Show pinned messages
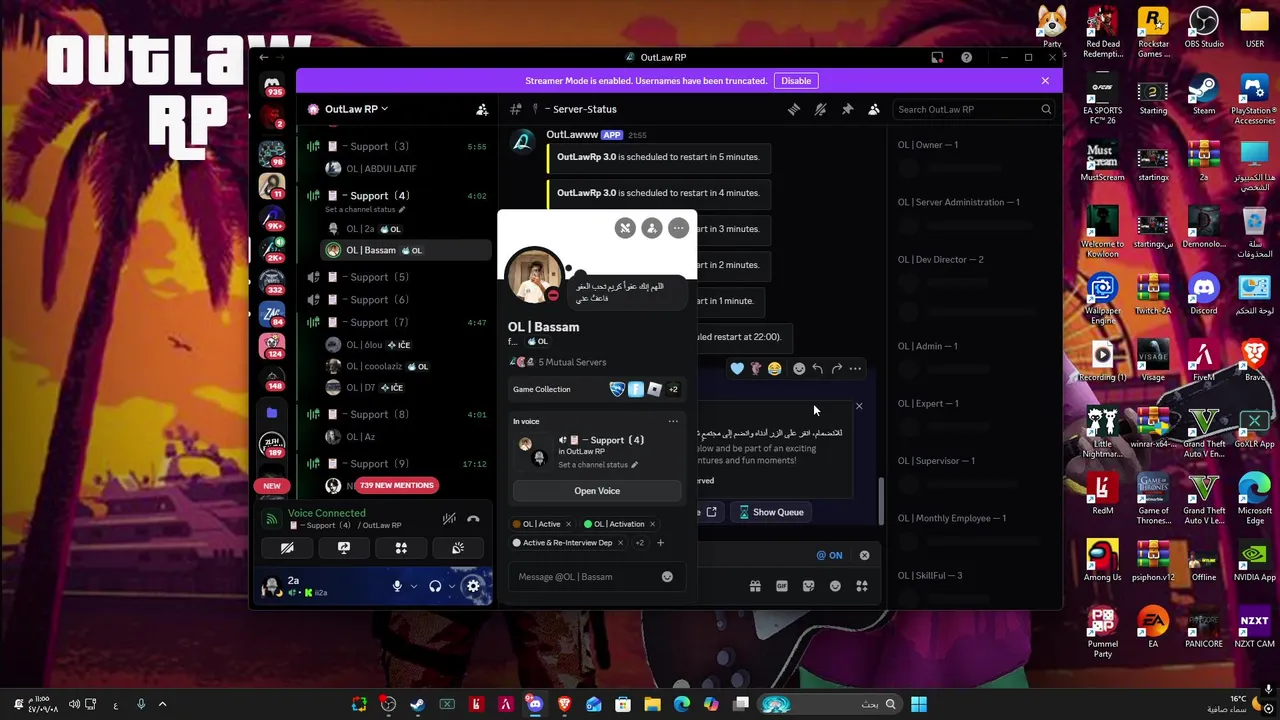 tap(847, 109)
